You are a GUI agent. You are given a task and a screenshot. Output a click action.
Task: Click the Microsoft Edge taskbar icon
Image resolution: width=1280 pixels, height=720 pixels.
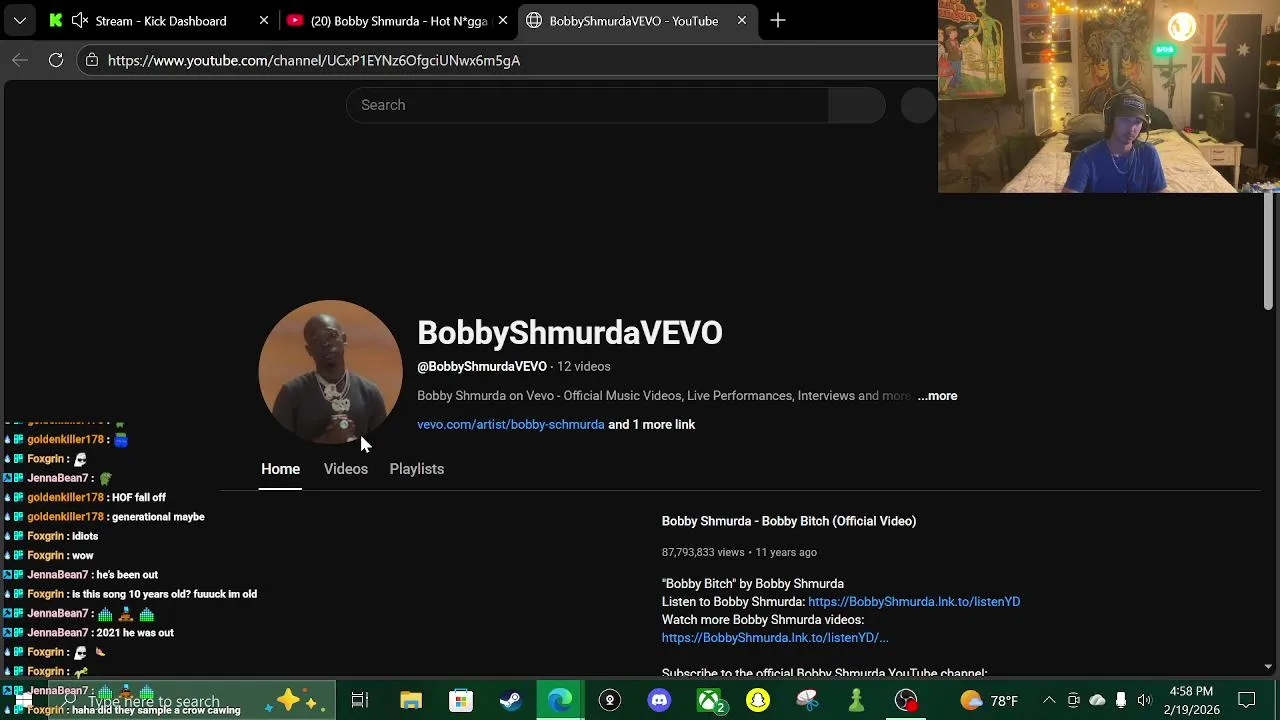[x=560, y=700]
